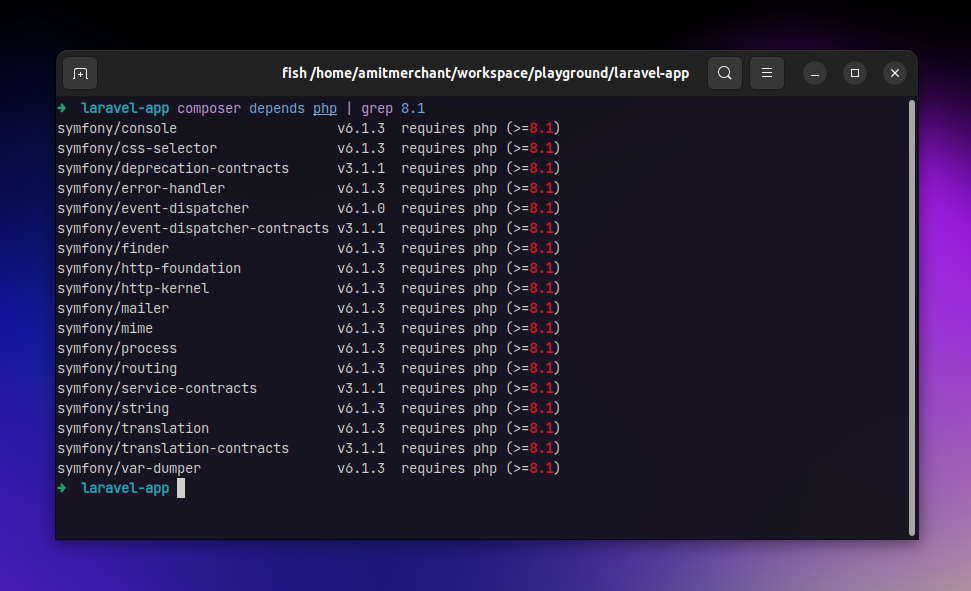The image size is (971, 591).
Task: Click version v6.1.3 of symfony/var-dumper
Action: click(361, 468)
